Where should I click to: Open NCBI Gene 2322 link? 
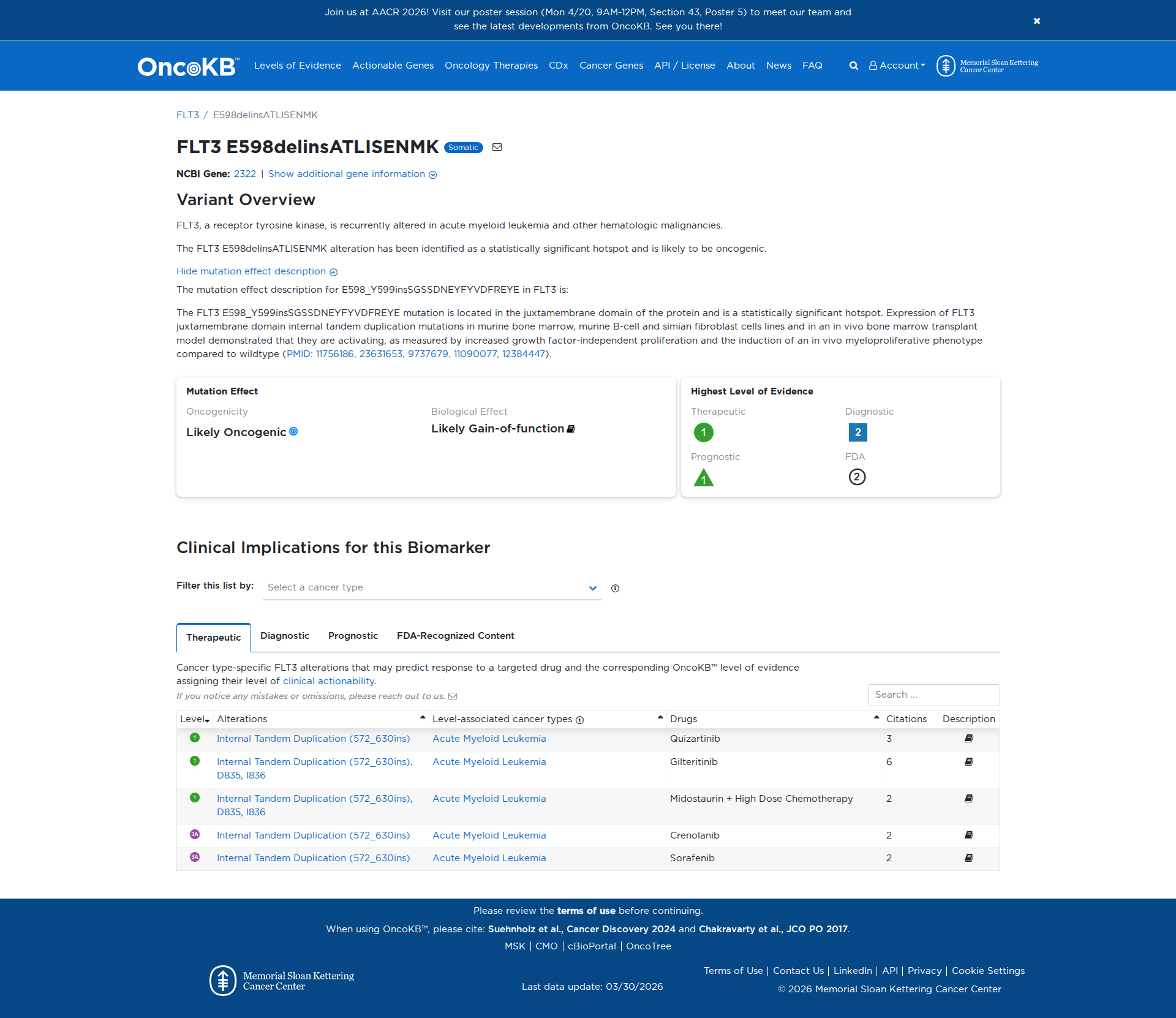click(245, 174)
